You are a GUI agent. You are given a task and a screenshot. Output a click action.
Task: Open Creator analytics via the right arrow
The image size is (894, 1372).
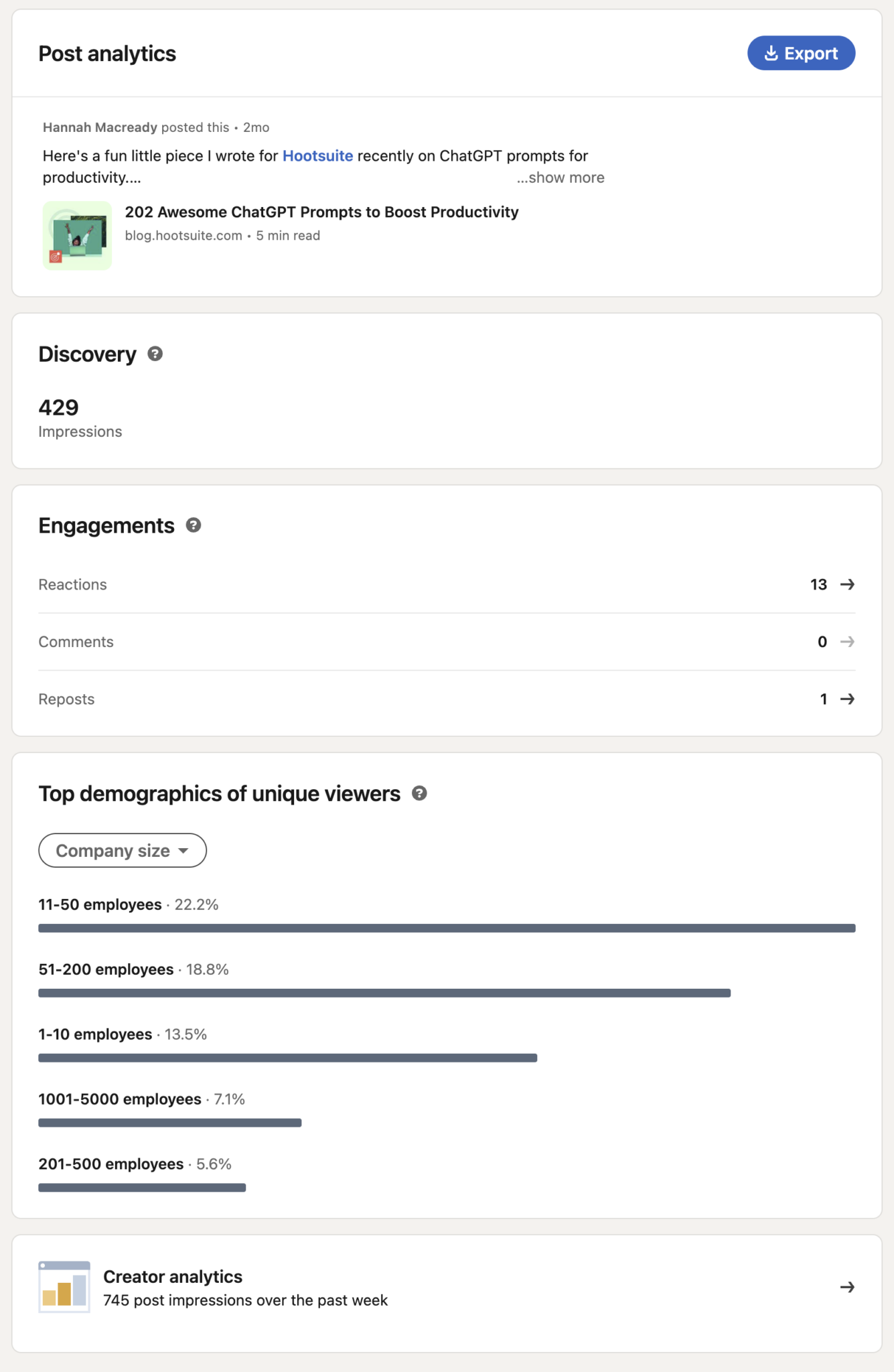(848, 1286)
